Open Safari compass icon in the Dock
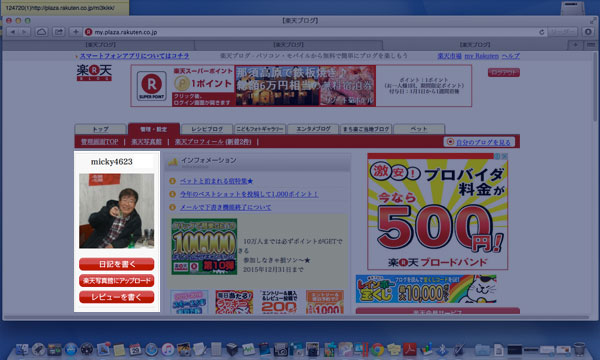Screen dimensions: 600x360 pos(151,349)
